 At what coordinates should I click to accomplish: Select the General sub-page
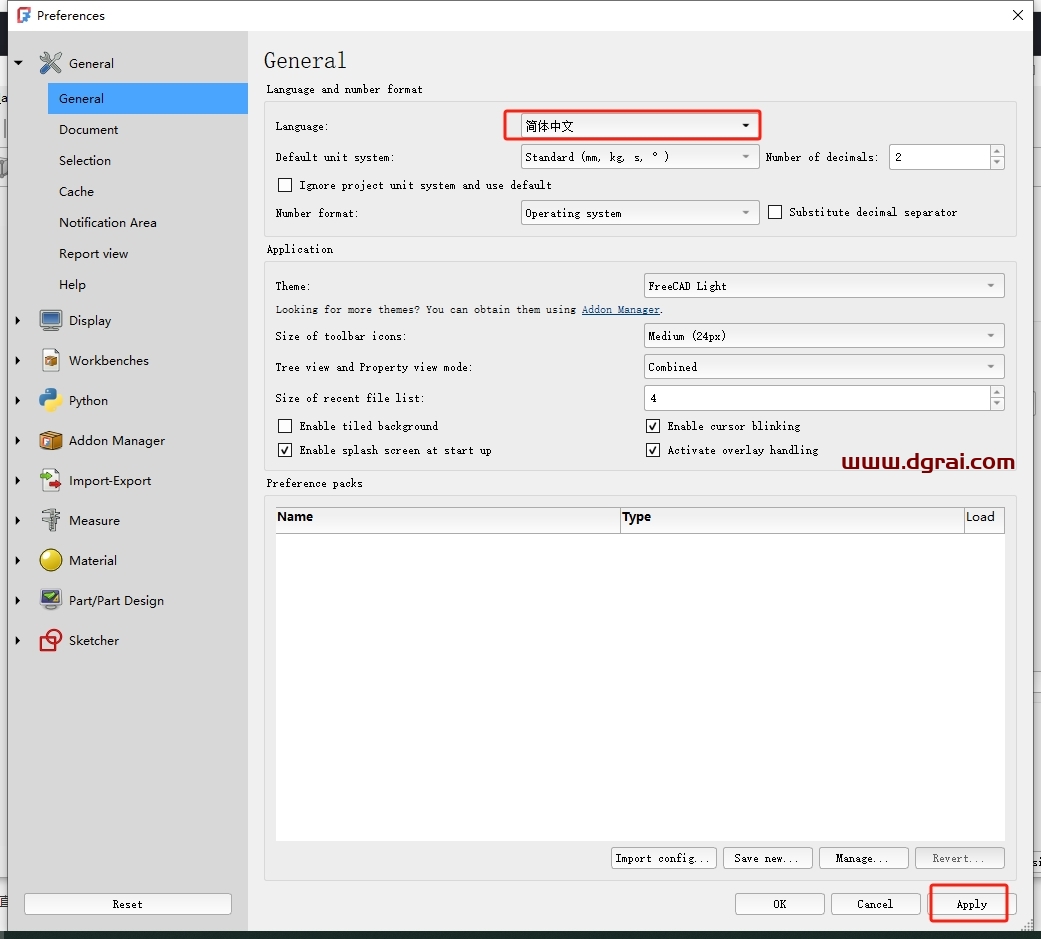[x=147, y=98]
